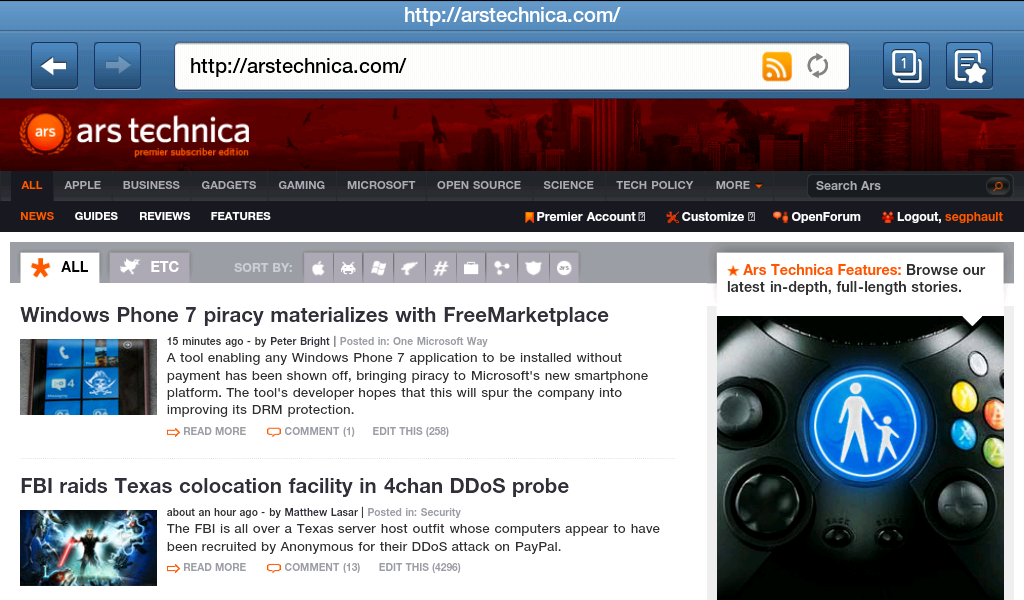The width and height of the screenshot is (1024, 600).
Task: Select the ALL tab with star
Action: tap(60, 267)
